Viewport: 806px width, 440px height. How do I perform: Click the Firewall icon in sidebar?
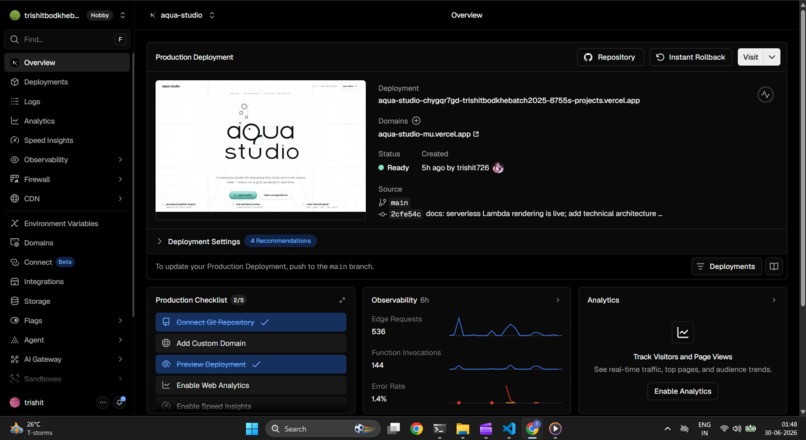point(14,179)
